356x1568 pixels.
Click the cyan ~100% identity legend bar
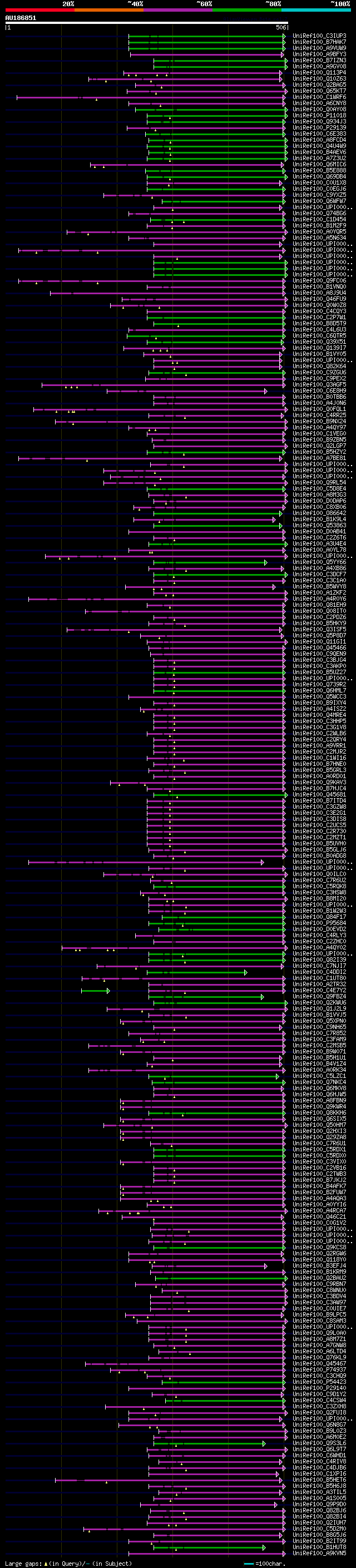pyautogui.click(x=316, y=11)
